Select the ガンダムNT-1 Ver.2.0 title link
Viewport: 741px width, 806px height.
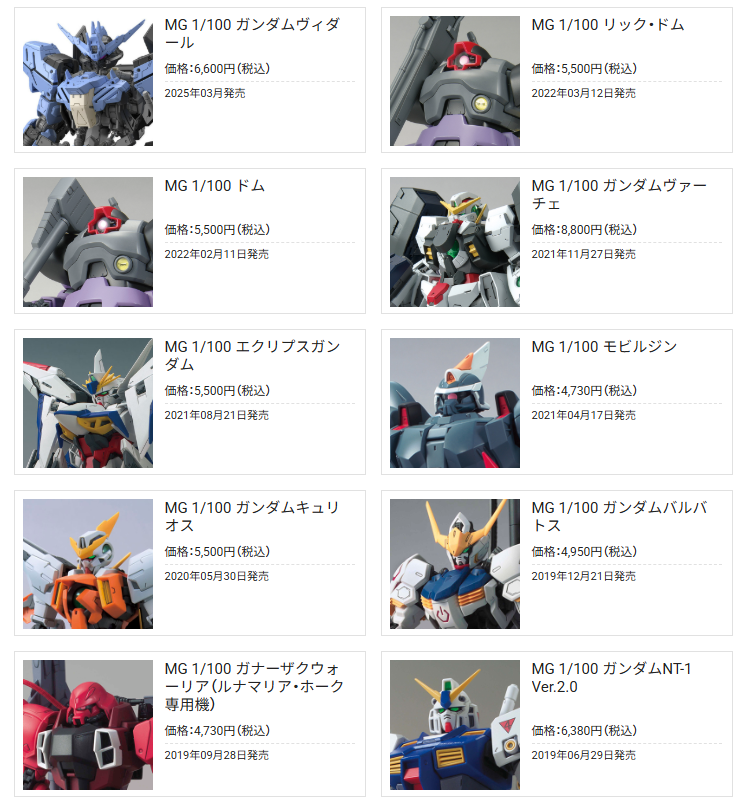611,677
